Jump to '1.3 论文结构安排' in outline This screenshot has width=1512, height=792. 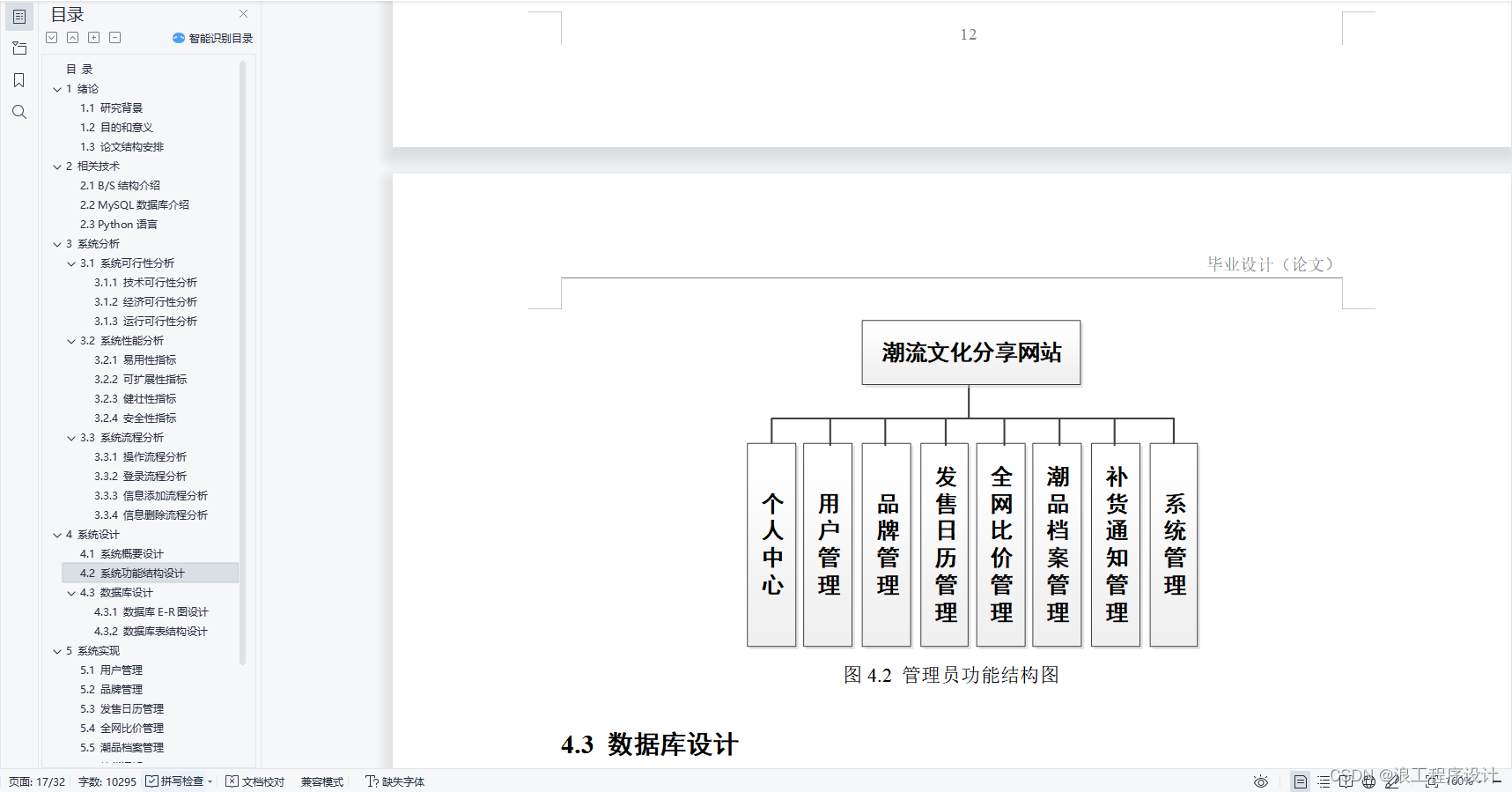click(122, 146)
